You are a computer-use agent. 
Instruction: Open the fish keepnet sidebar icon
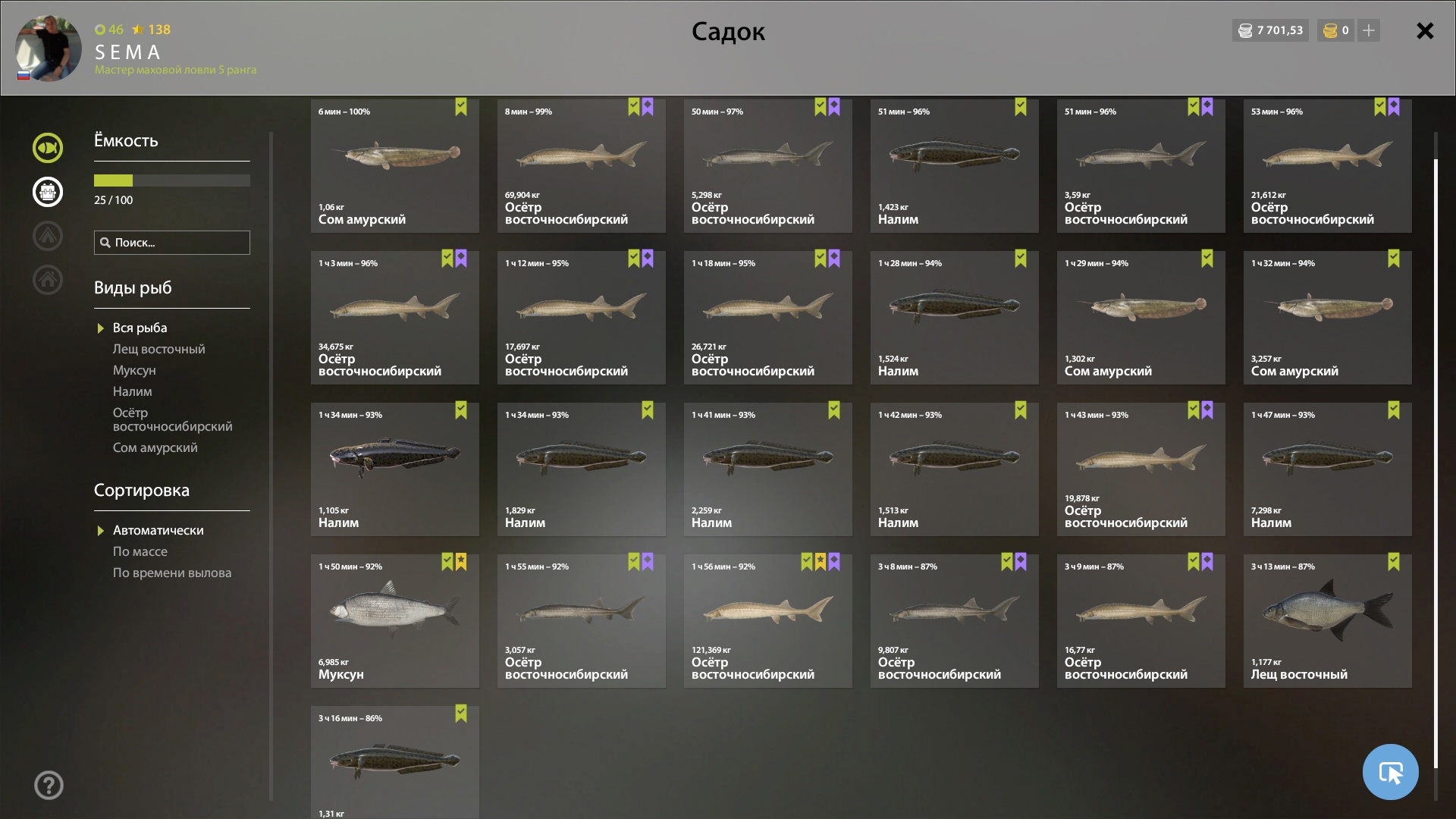click(x=48, y=148)
